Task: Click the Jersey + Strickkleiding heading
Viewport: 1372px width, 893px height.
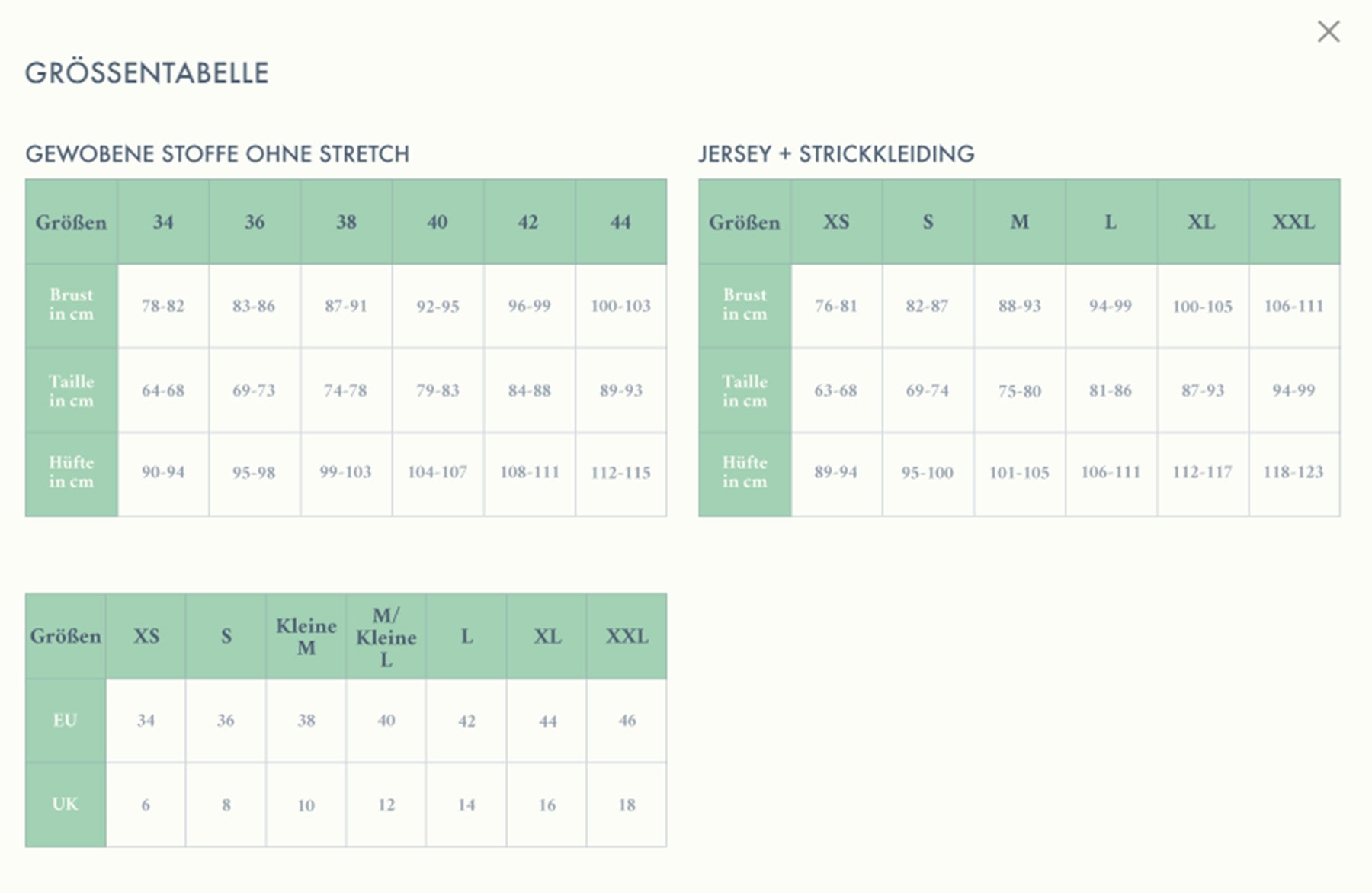Action: click(836, 154)
